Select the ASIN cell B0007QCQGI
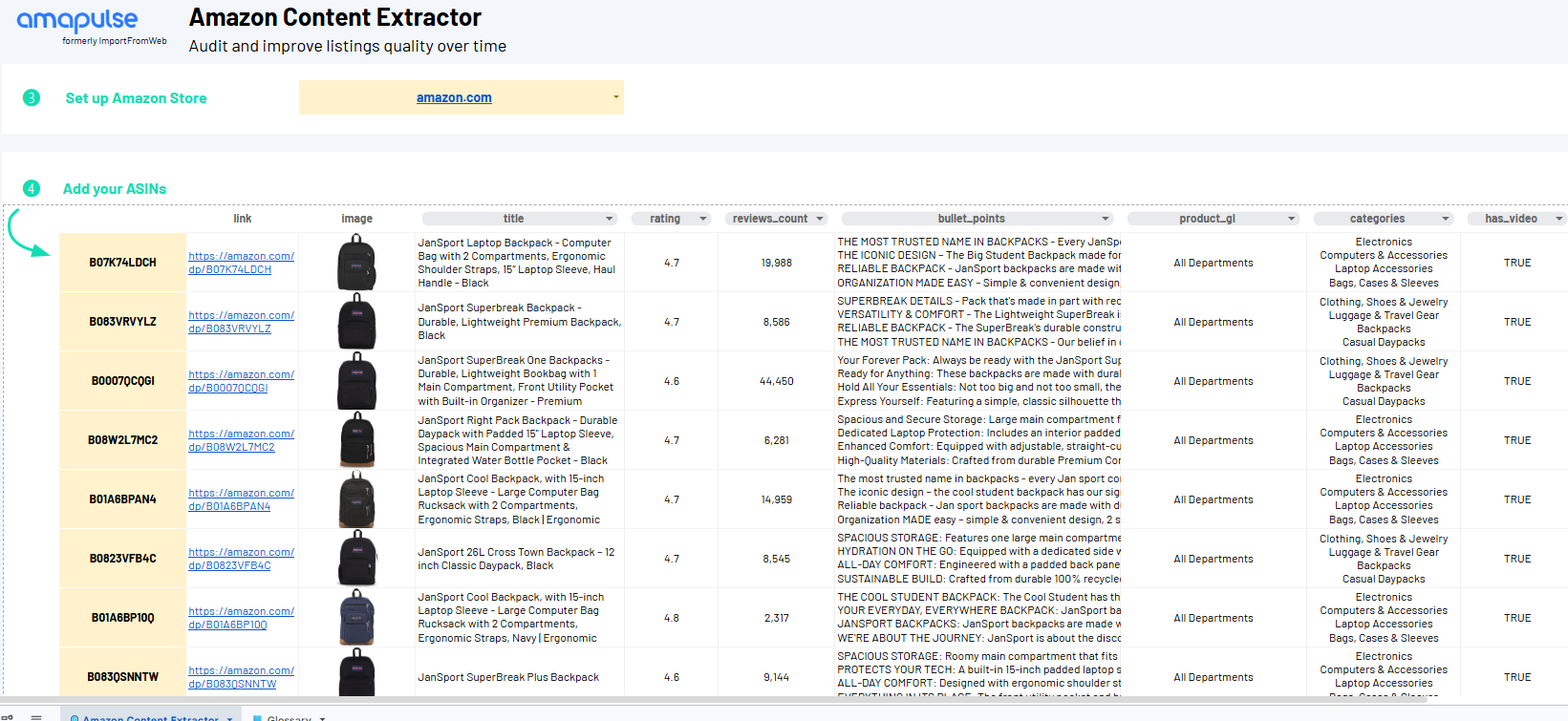 123,381
